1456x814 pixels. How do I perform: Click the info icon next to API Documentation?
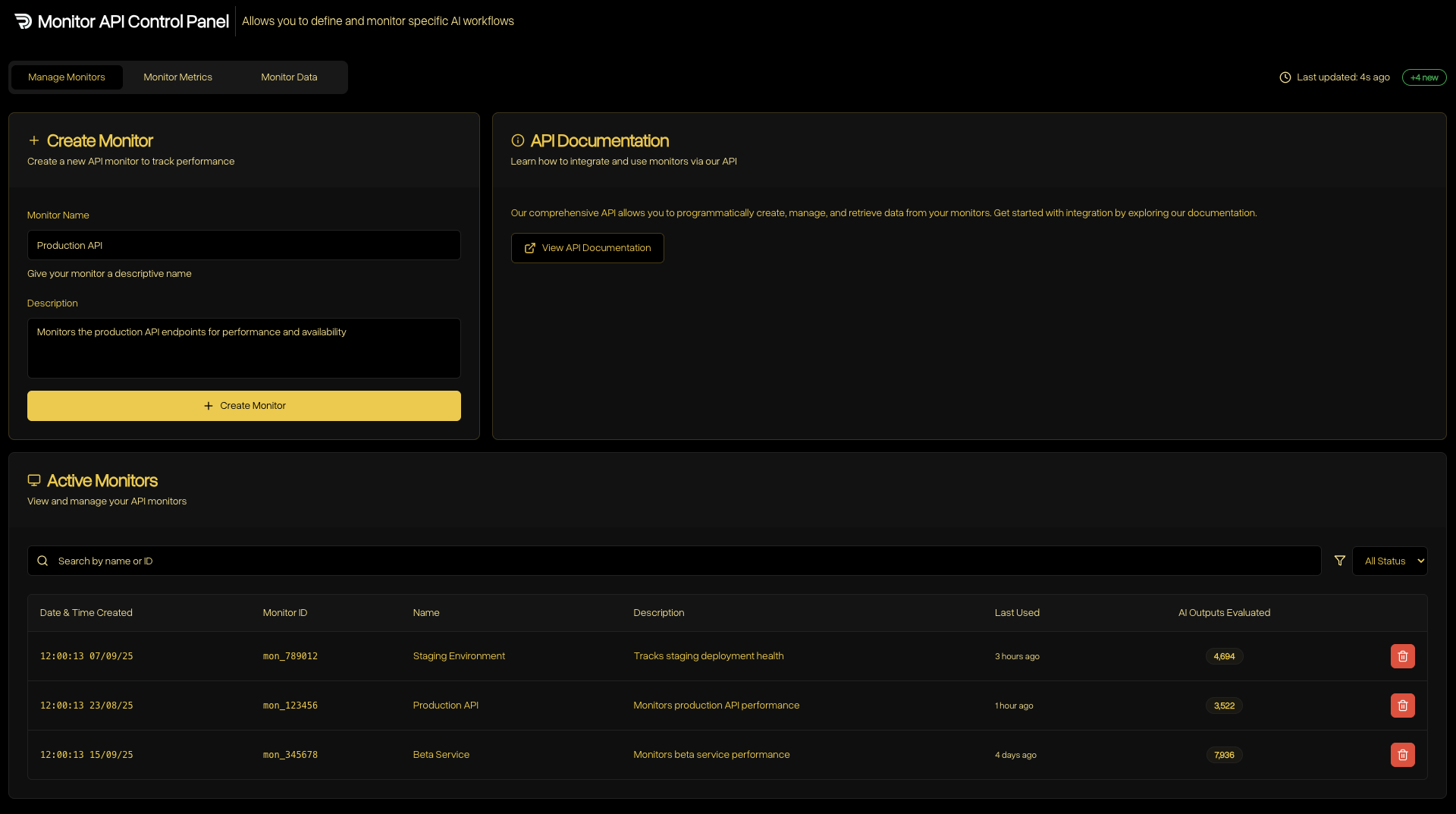coord(517,140)
